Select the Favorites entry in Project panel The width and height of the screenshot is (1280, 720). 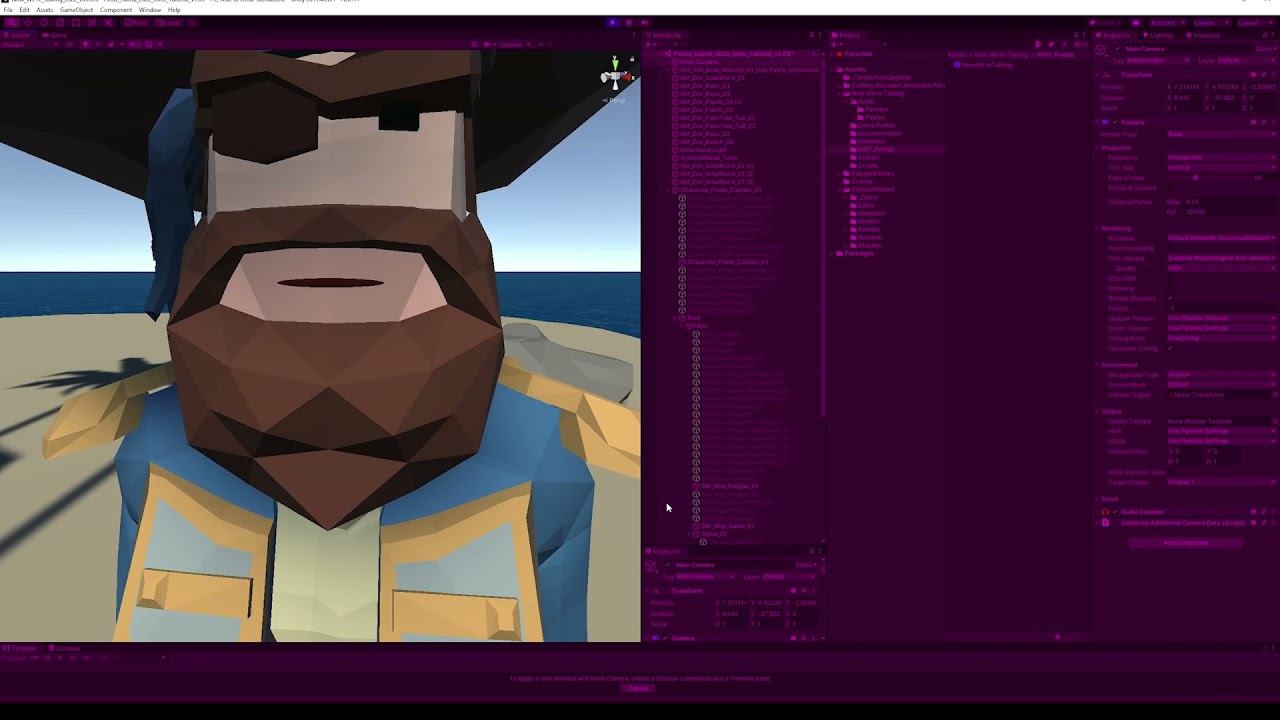(858, 54)
